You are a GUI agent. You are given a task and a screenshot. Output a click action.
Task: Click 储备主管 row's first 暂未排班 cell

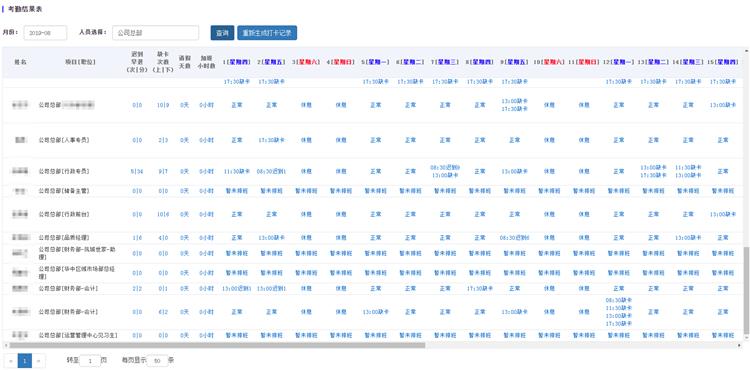coord(237,191)
